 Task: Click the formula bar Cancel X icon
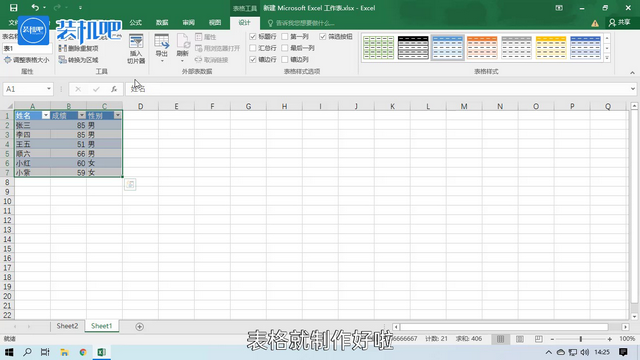[x=78, y=89]
